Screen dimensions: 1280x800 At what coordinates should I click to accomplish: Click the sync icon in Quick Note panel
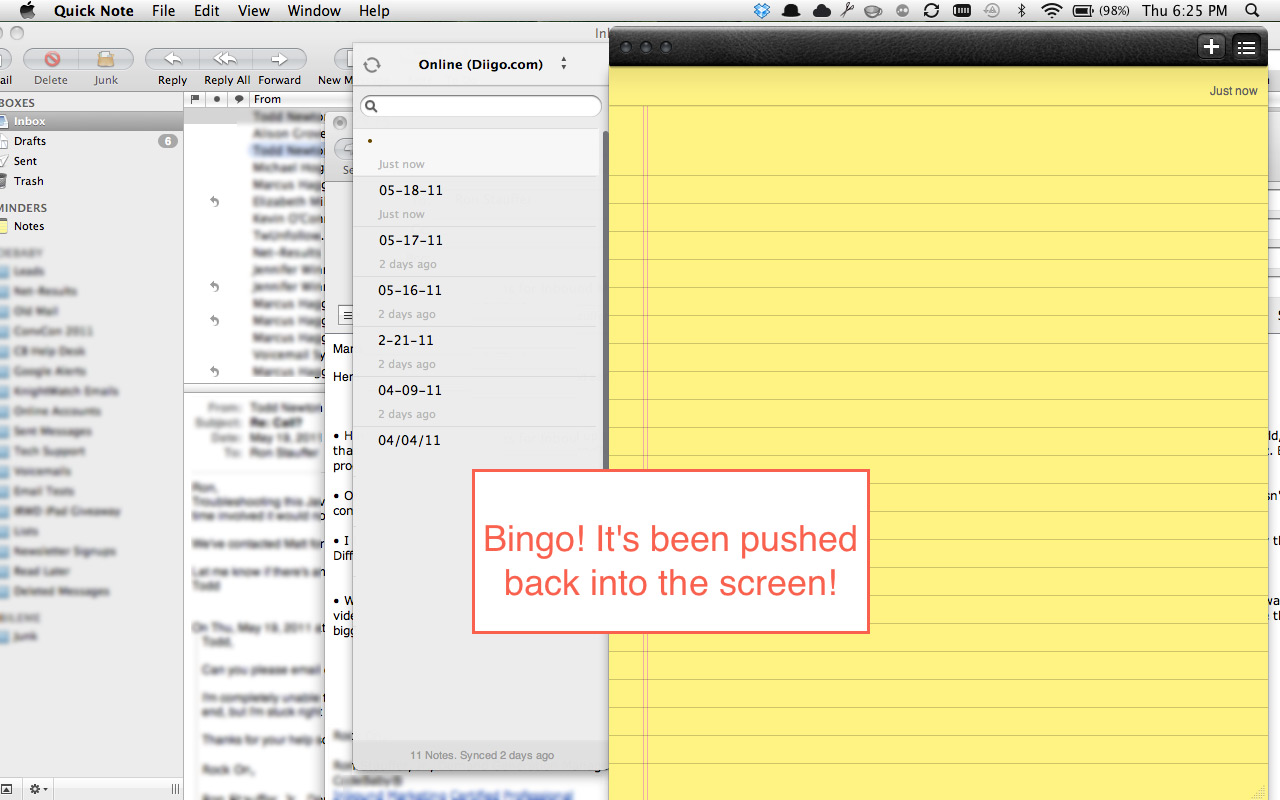pos(371,64)
